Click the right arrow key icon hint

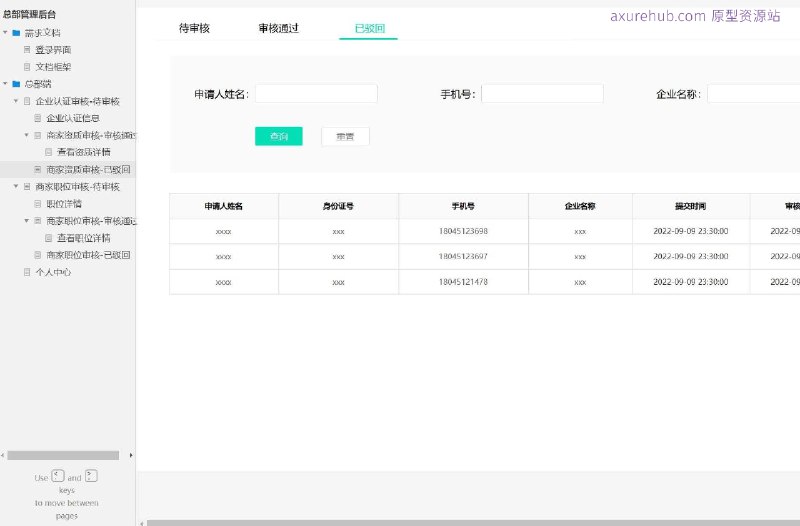pos(91,476)
